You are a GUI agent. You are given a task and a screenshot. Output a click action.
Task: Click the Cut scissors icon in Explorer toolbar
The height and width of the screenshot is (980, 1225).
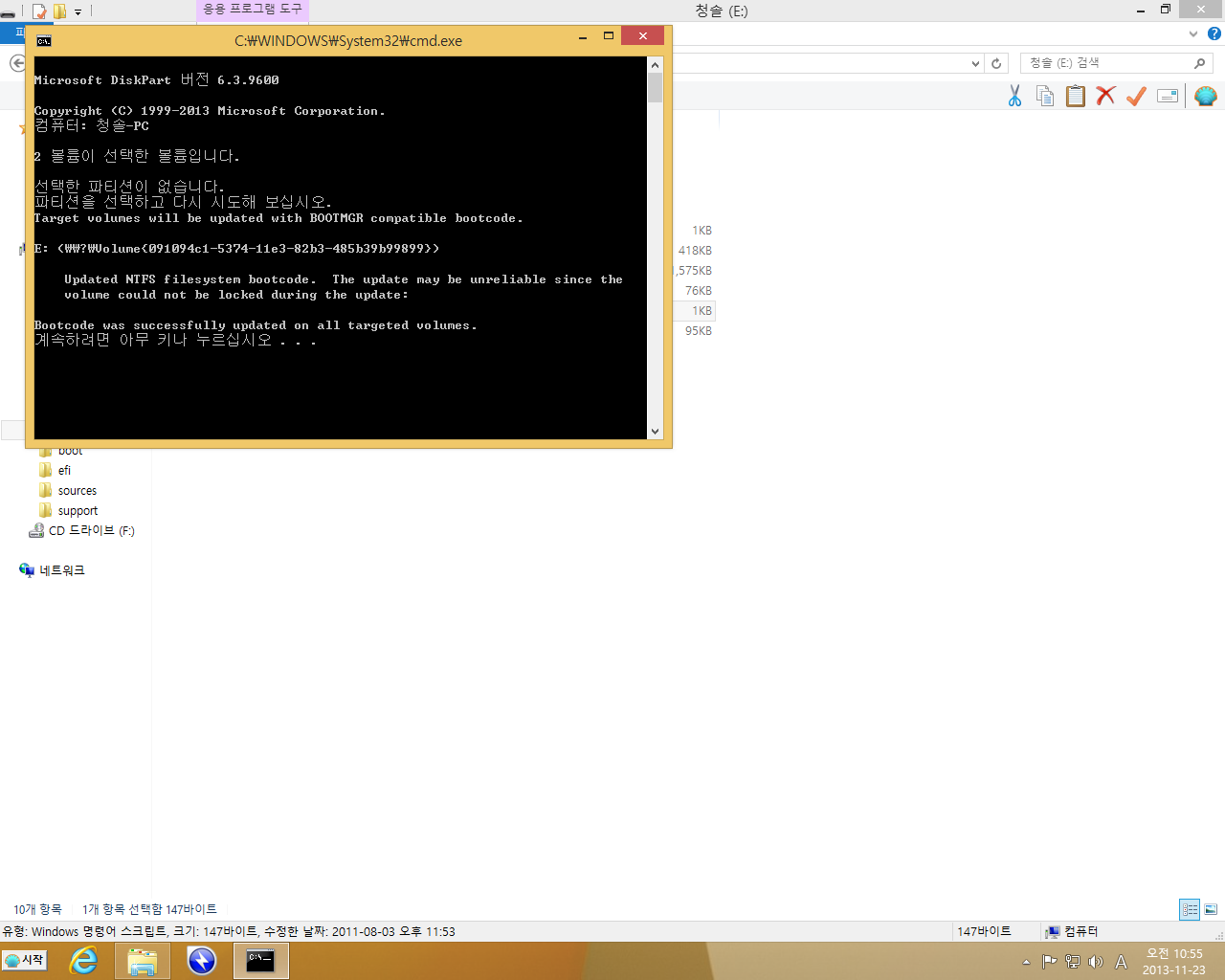pos(1014,96)
